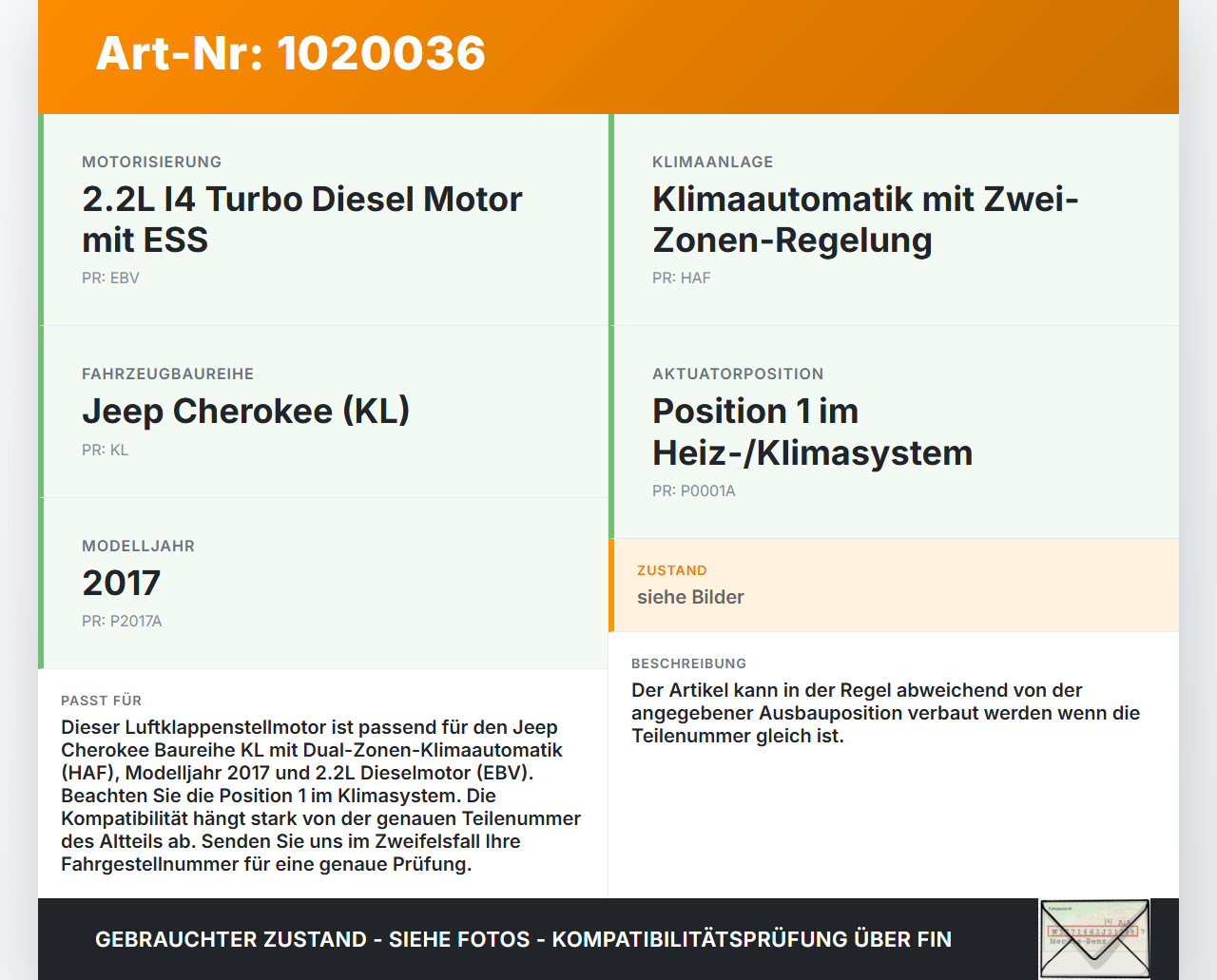Select Klimaautomatik mit Zwei-Zonen-Regelung value
1217x980 pixels.
click(x=865, y=220)
